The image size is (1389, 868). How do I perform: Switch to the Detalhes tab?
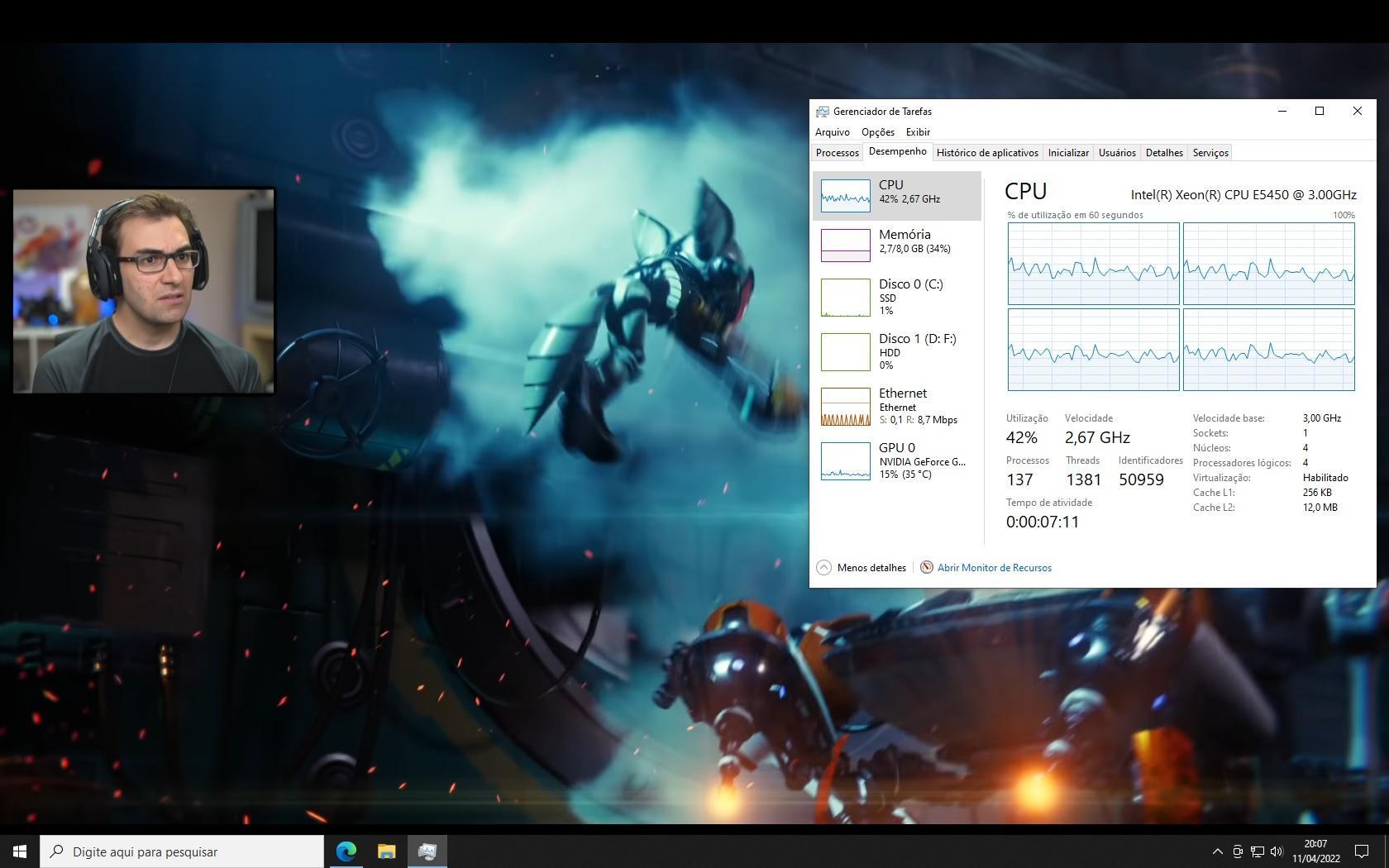coord(1164,153)
